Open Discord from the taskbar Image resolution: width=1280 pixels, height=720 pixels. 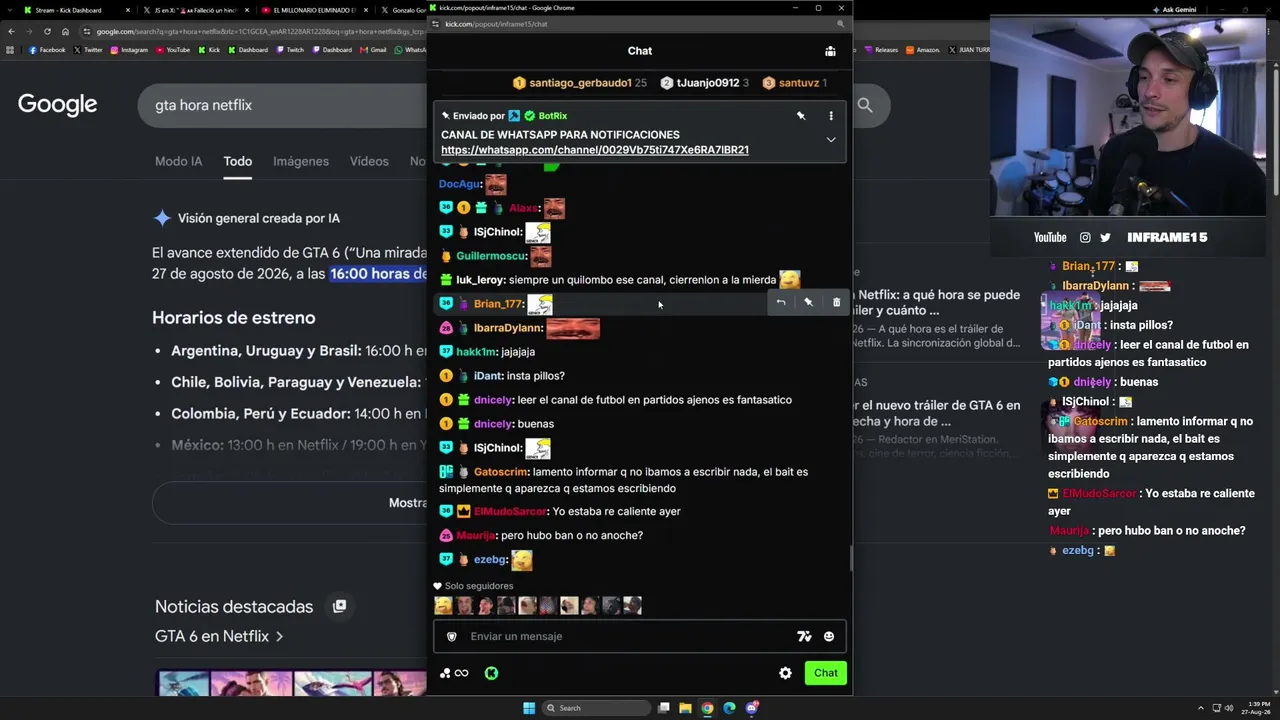pyautogui.click(x=752, y=708)
